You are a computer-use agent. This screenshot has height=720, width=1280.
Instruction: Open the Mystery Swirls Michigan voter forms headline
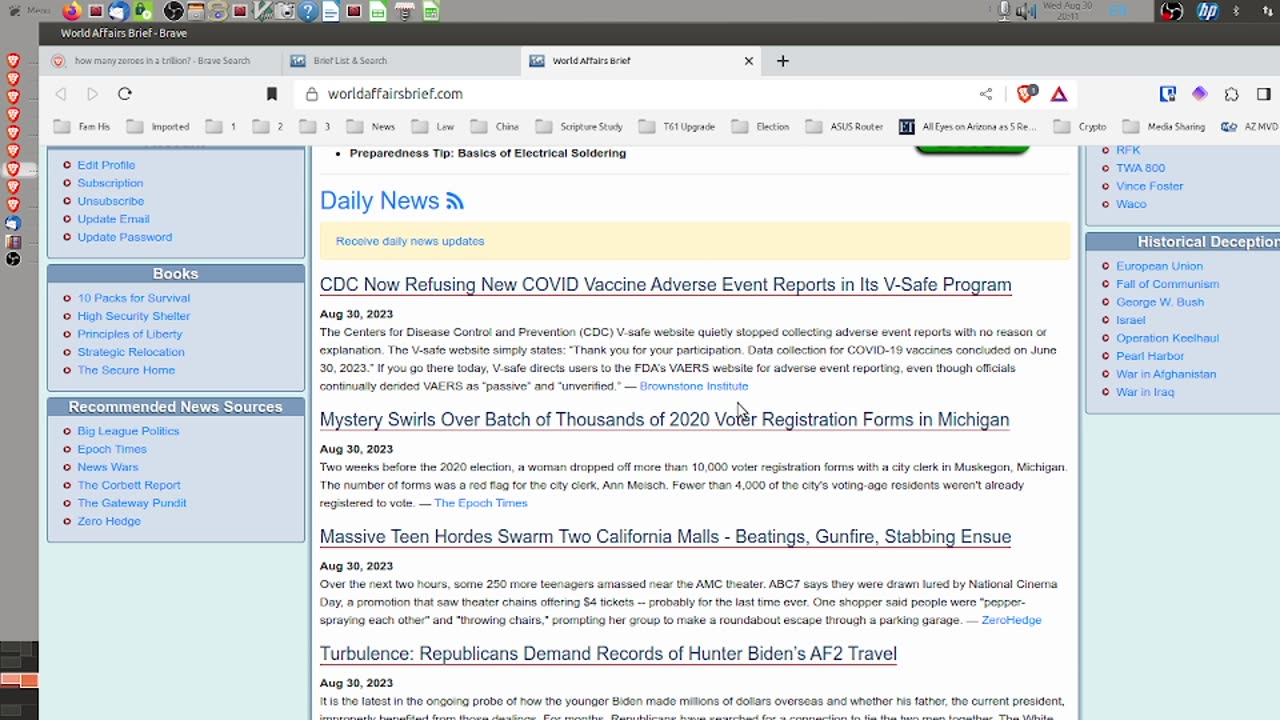pos(664,420)
